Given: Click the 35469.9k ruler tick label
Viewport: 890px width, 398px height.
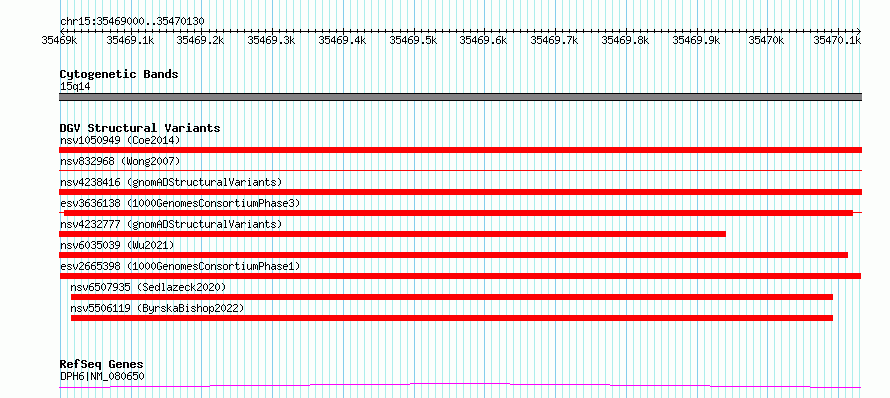Looking at the screenshot, I should coord(696,40).
